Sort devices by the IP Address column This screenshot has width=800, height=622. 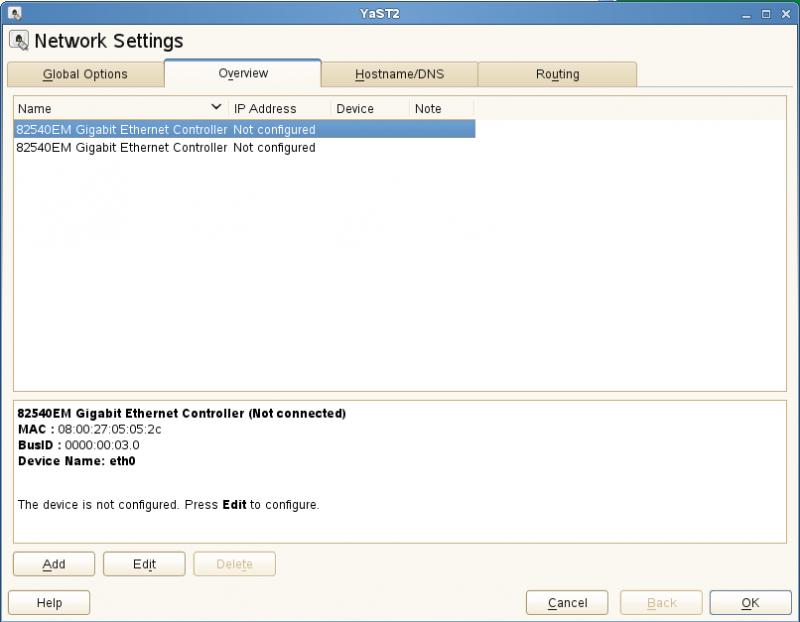[x=263, y=107]
